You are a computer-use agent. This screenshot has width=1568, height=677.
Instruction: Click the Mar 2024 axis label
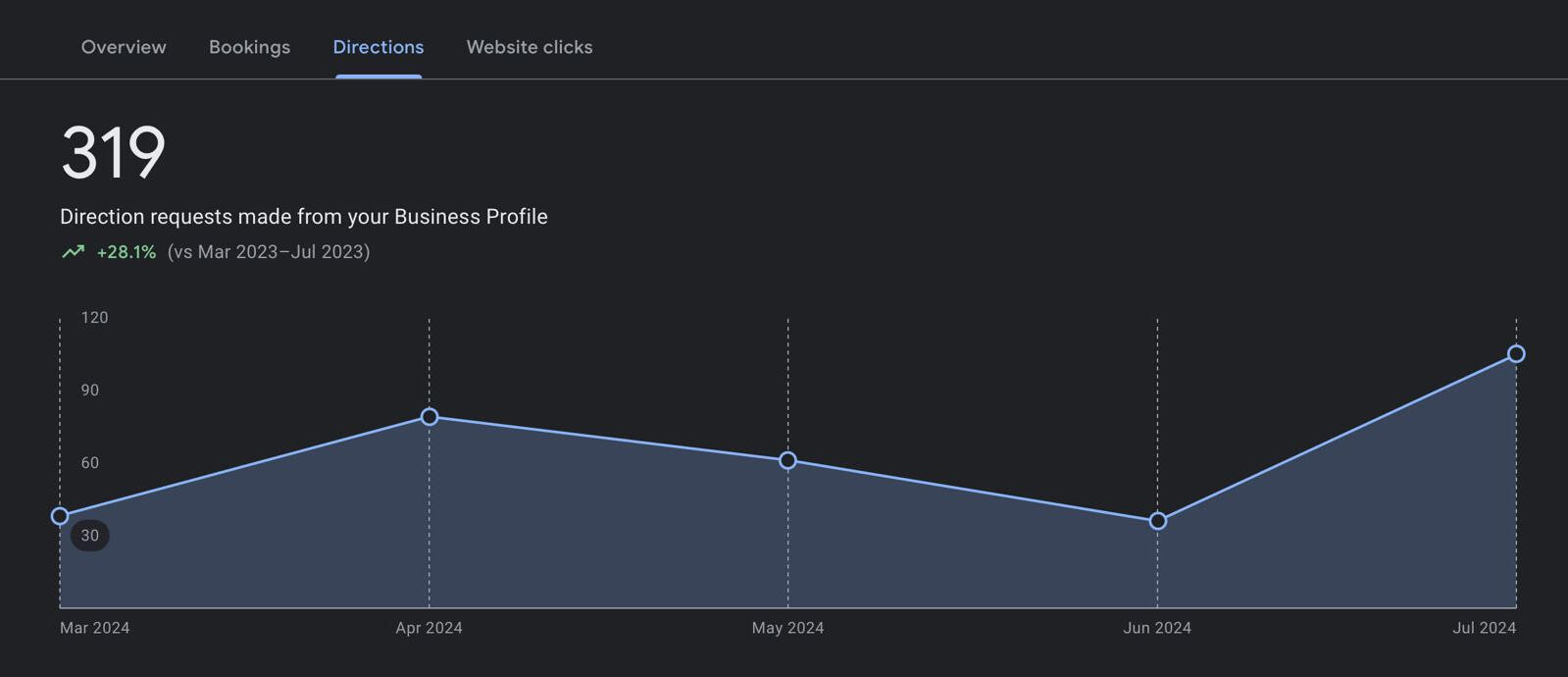pos(95,627)
